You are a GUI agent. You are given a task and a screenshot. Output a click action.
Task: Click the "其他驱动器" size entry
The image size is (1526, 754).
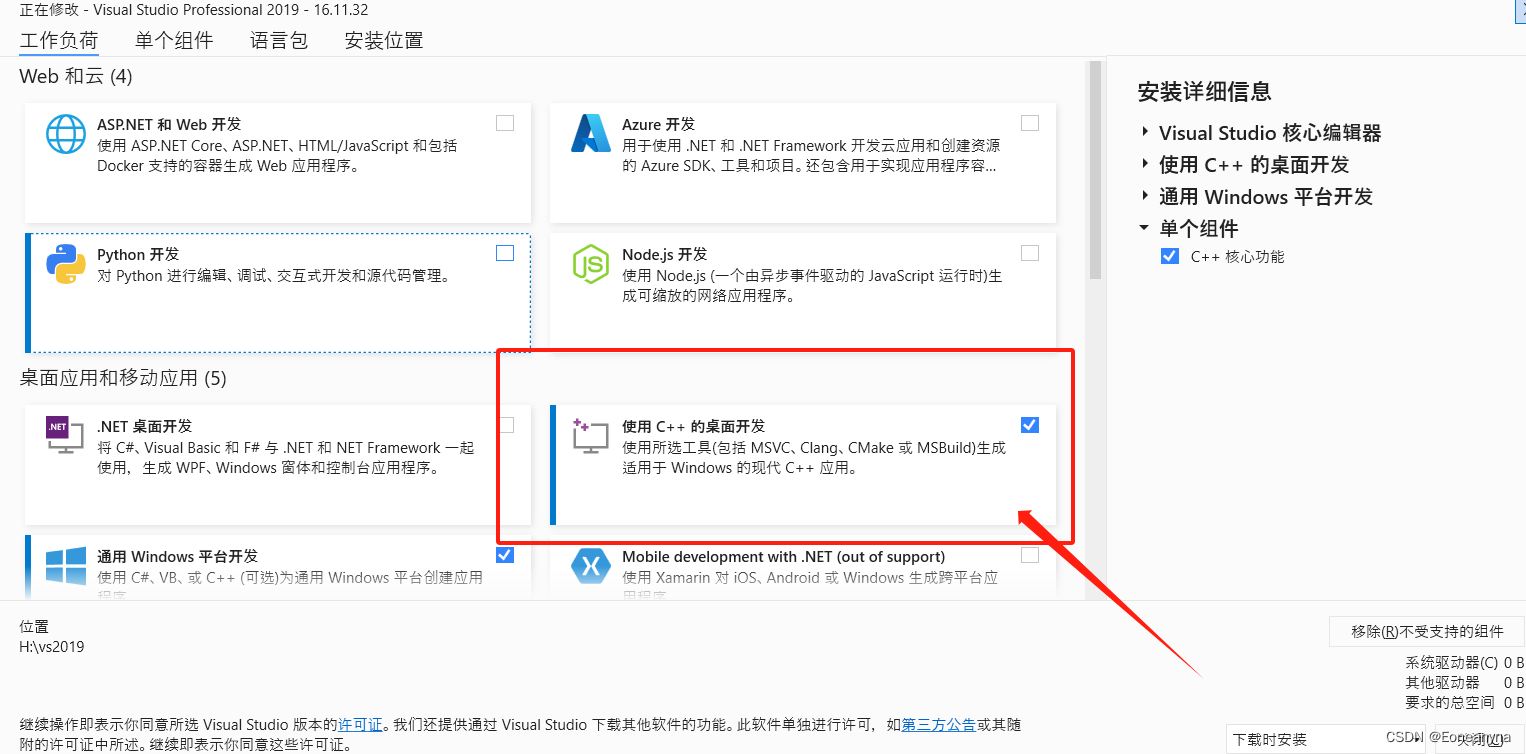(1465, 682)
